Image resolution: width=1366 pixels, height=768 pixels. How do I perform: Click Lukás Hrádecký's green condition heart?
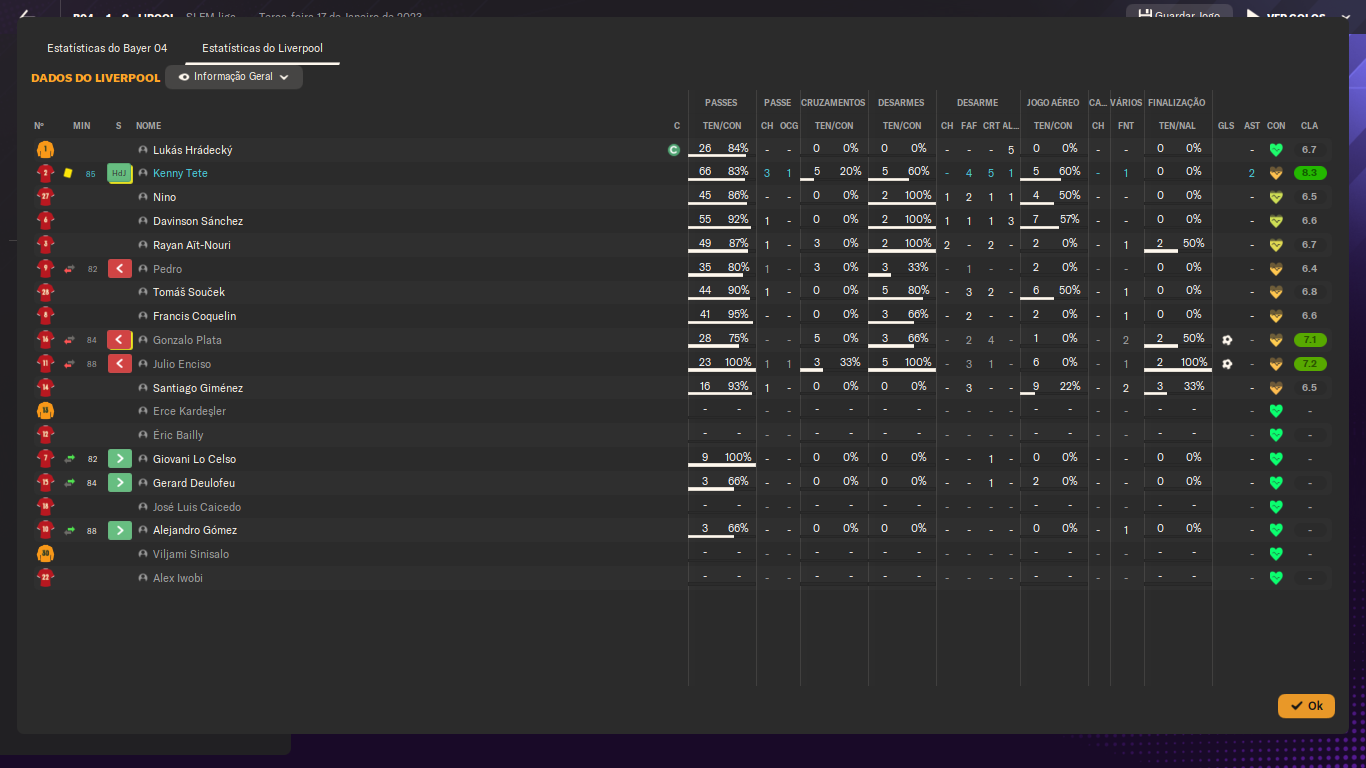pos(1276,150)
